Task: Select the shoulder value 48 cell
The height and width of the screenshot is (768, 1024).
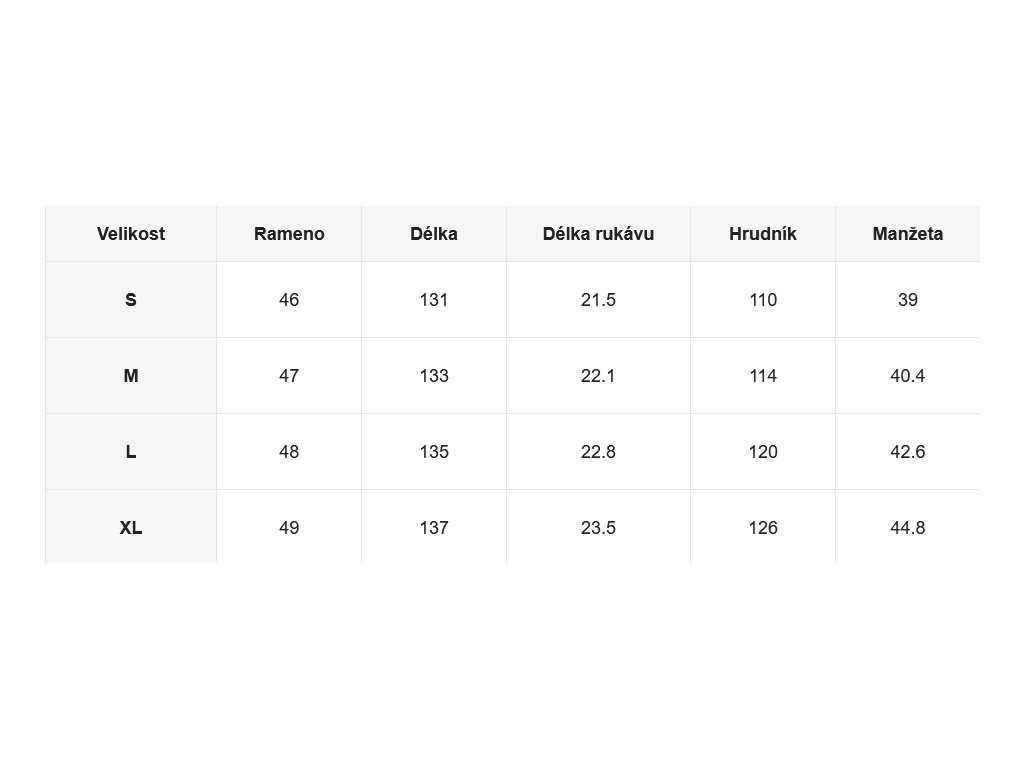Action: click(289, 451)
